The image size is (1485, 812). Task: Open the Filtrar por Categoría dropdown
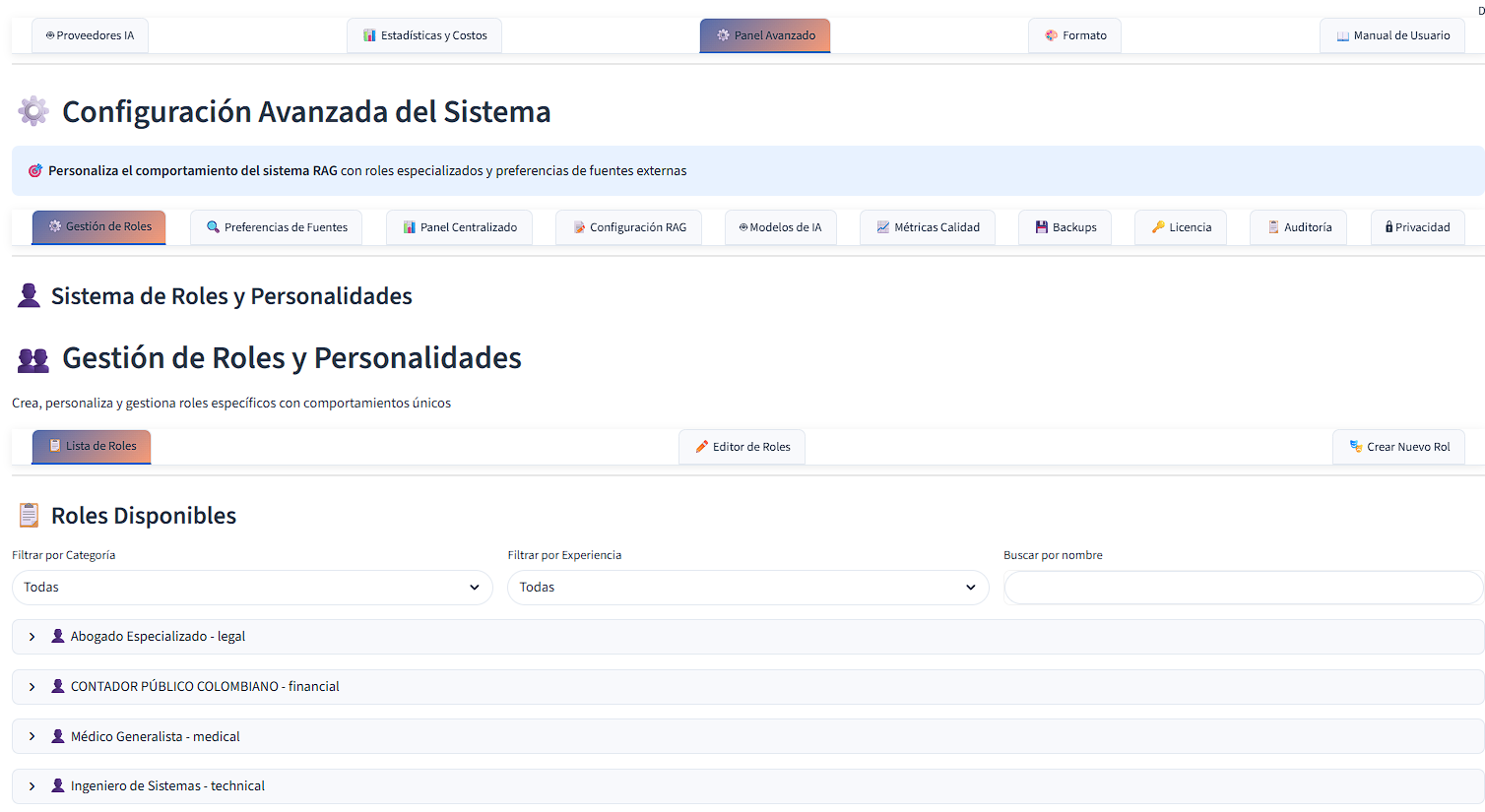[x=252, y=587]
